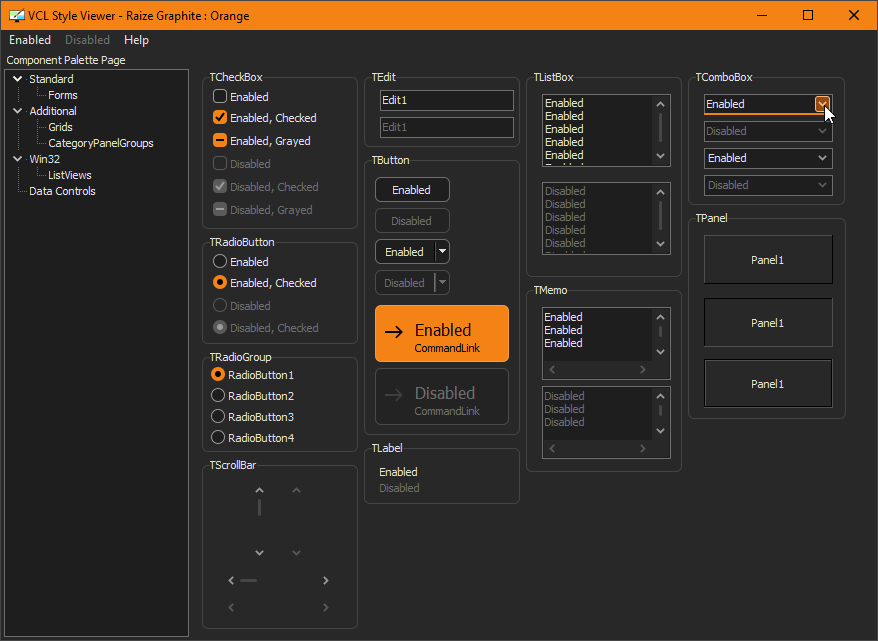878x641 pixels.
Task: Select Grids tree item
Action: point(60,127)
